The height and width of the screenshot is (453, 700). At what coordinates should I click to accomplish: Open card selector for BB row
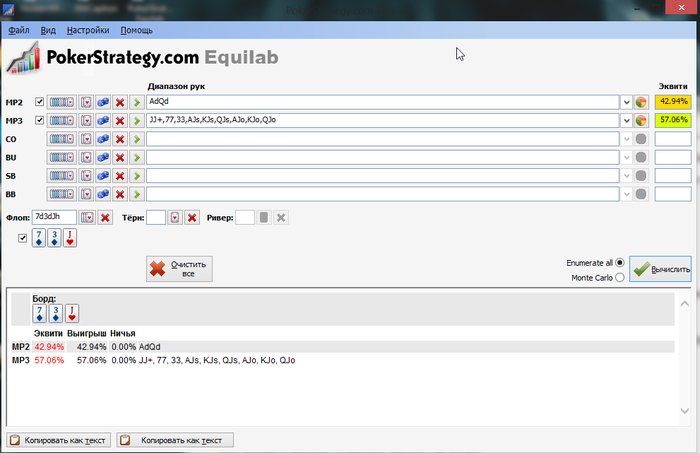pos(86,194)
